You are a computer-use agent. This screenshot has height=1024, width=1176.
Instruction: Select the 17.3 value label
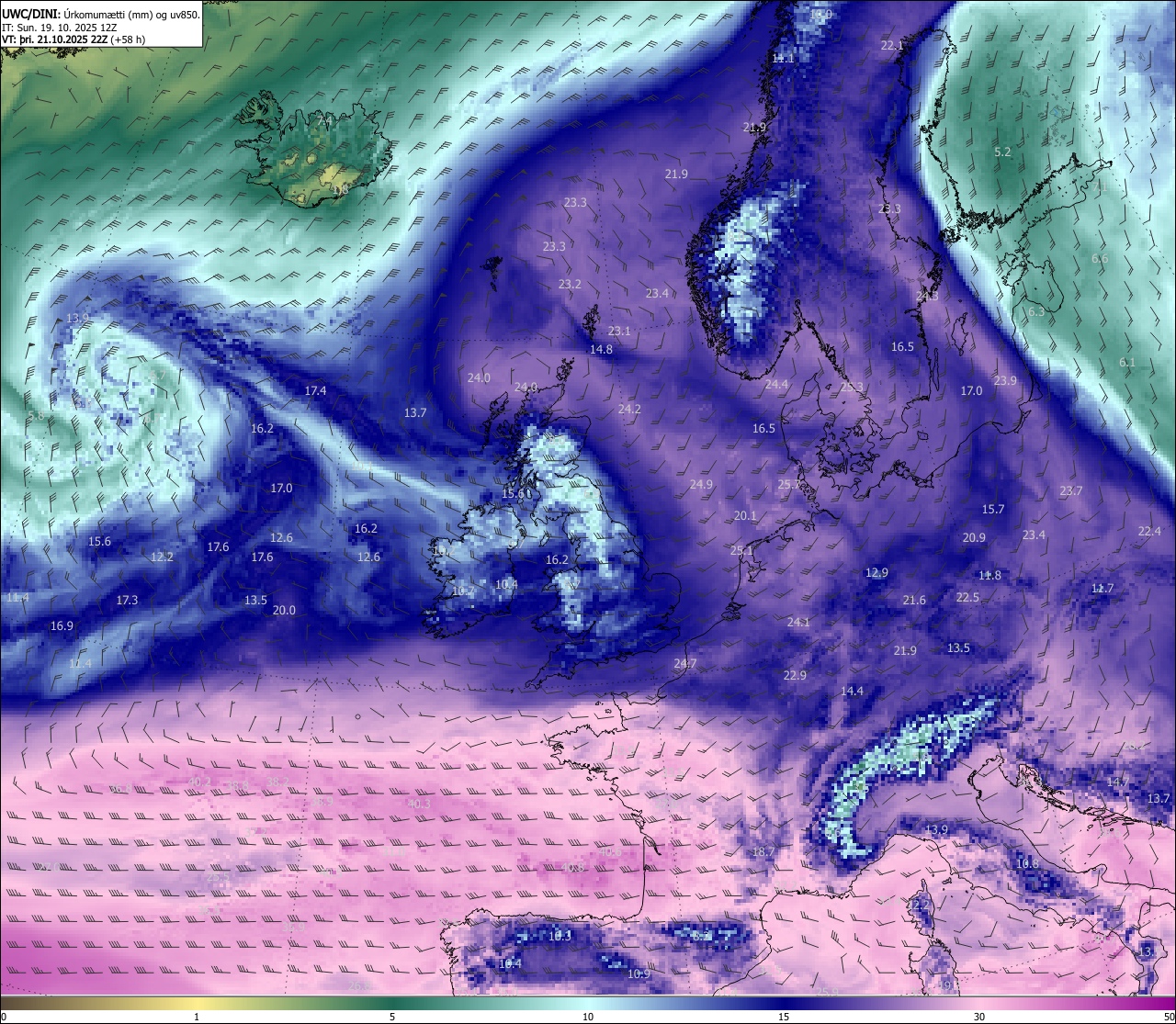tap(127, 600)
